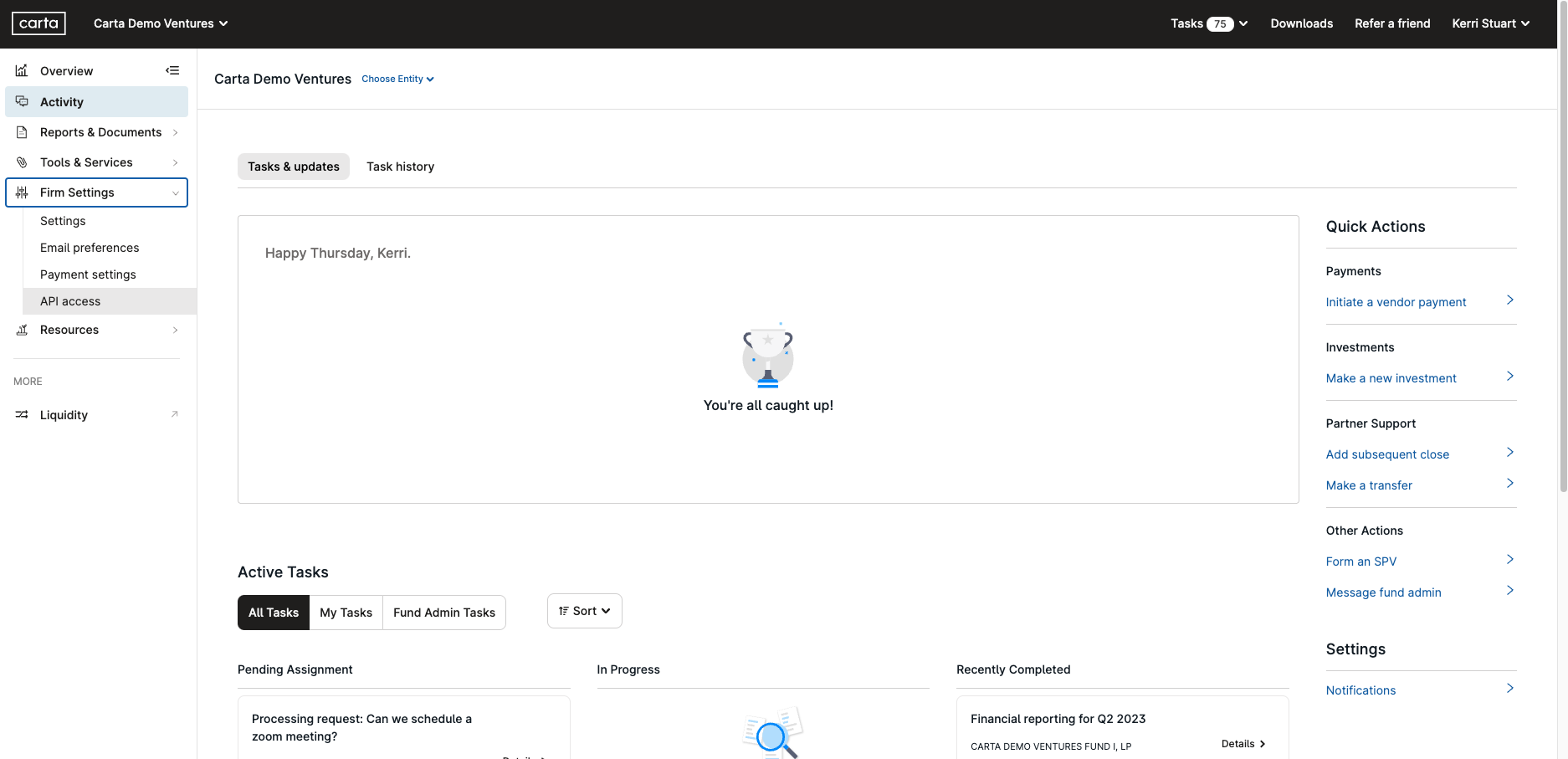The image size is (1568, 759).
Task: Click arrow next to Notifications
Action: 1510,688
